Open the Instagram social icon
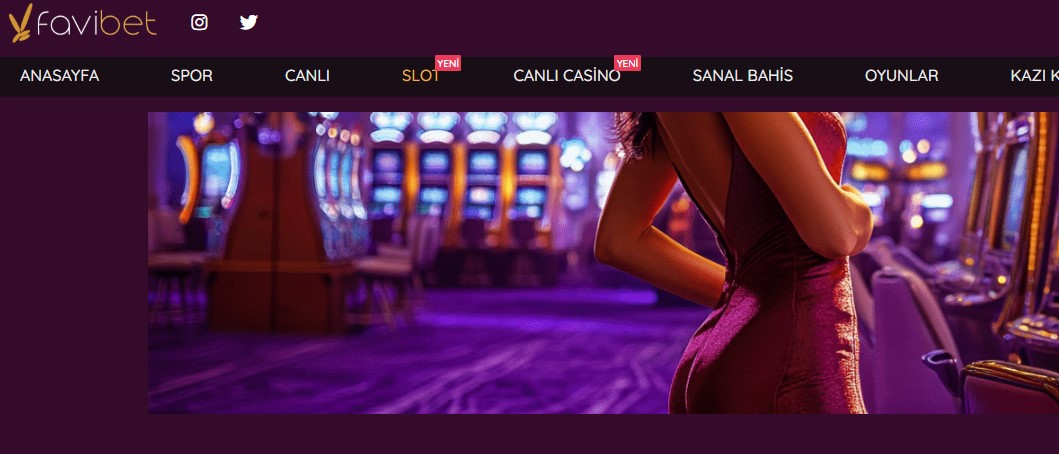Viewport: 1059px width, 454px height. [199, 22]
